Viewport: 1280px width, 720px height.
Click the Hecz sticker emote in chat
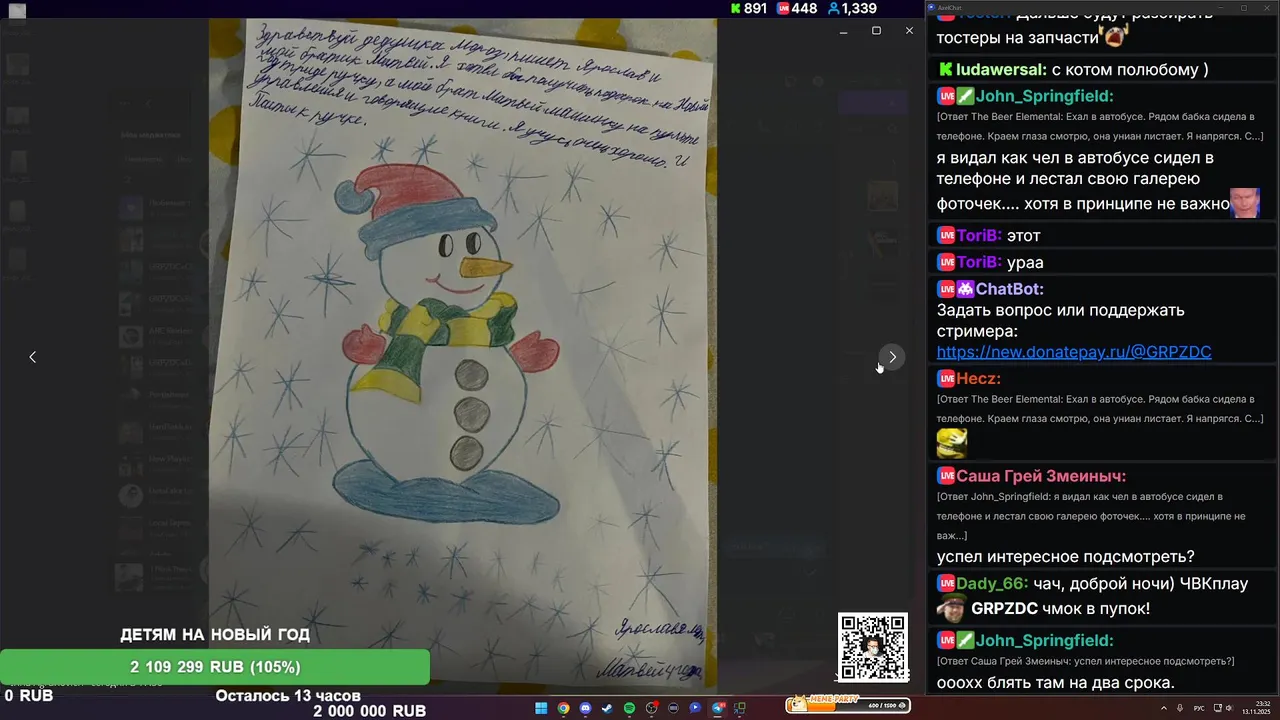coord(952,443)
